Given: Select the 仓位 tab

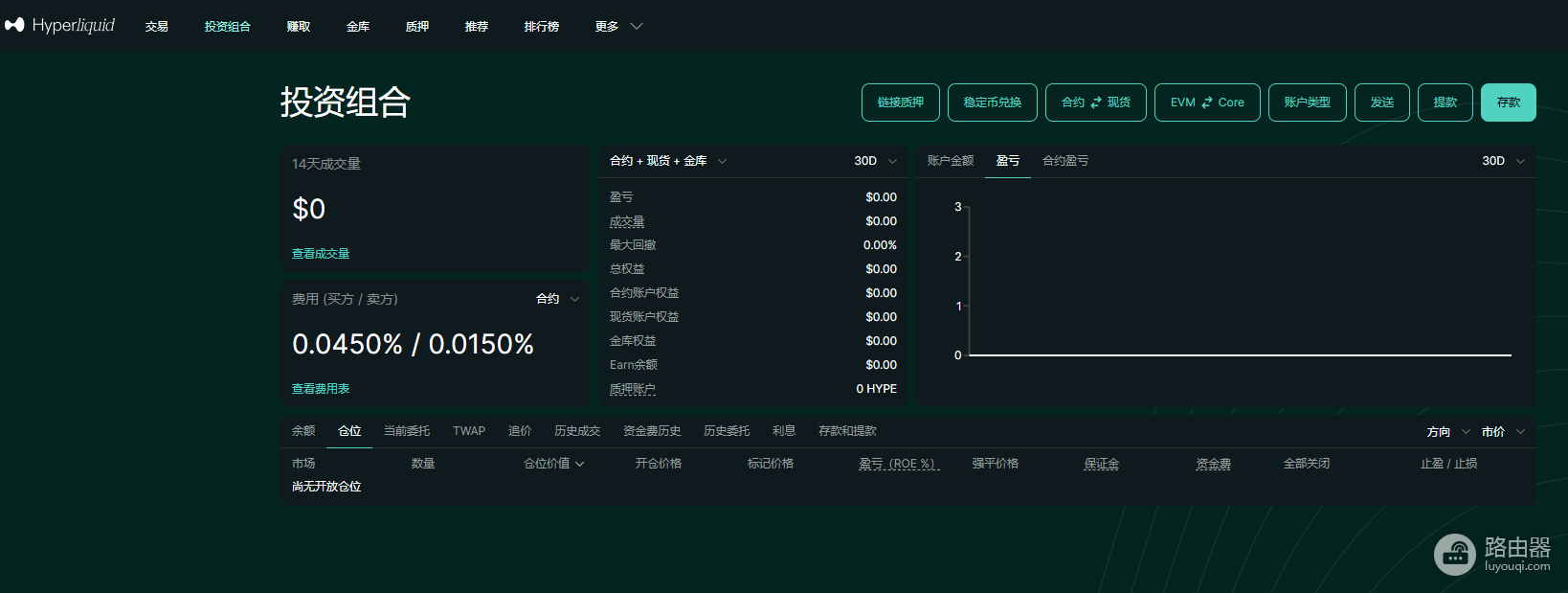Looking at the screenshot, I should coord(349,431).
